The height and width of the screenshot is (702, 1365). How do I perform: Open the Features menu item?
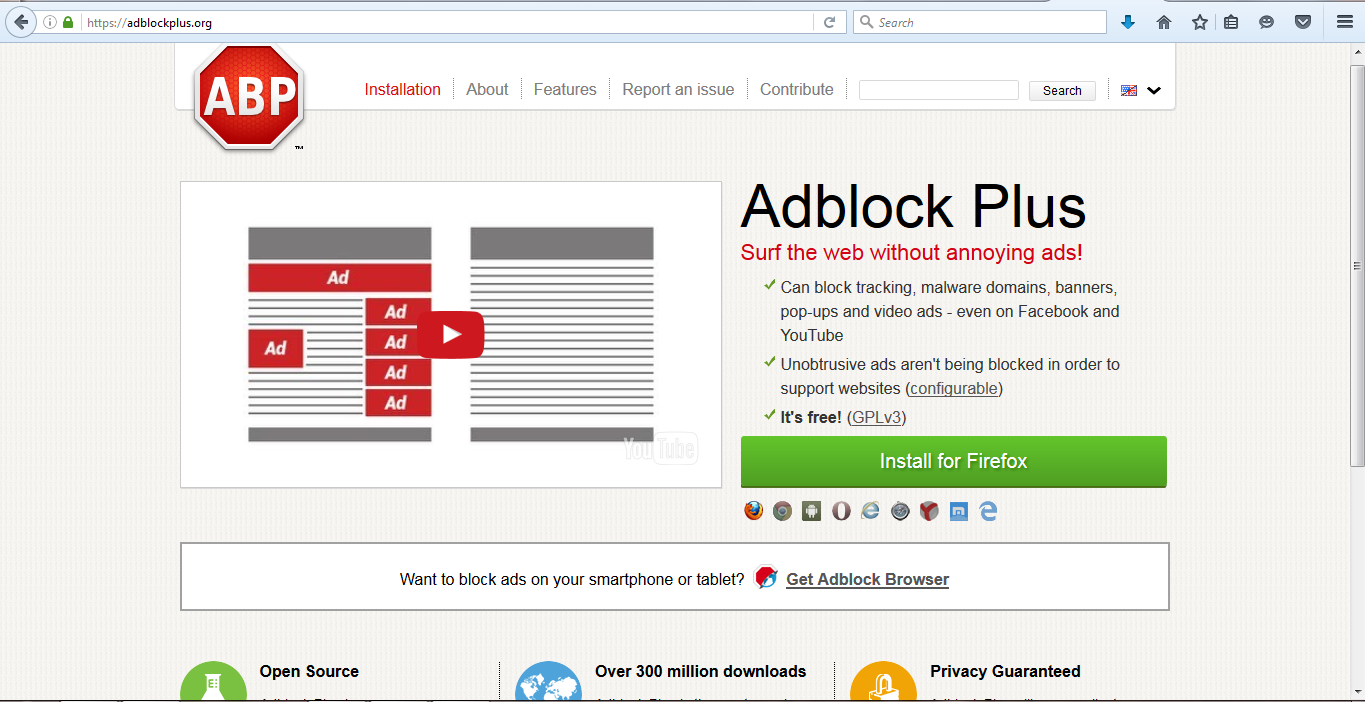[x=565, y=89]
